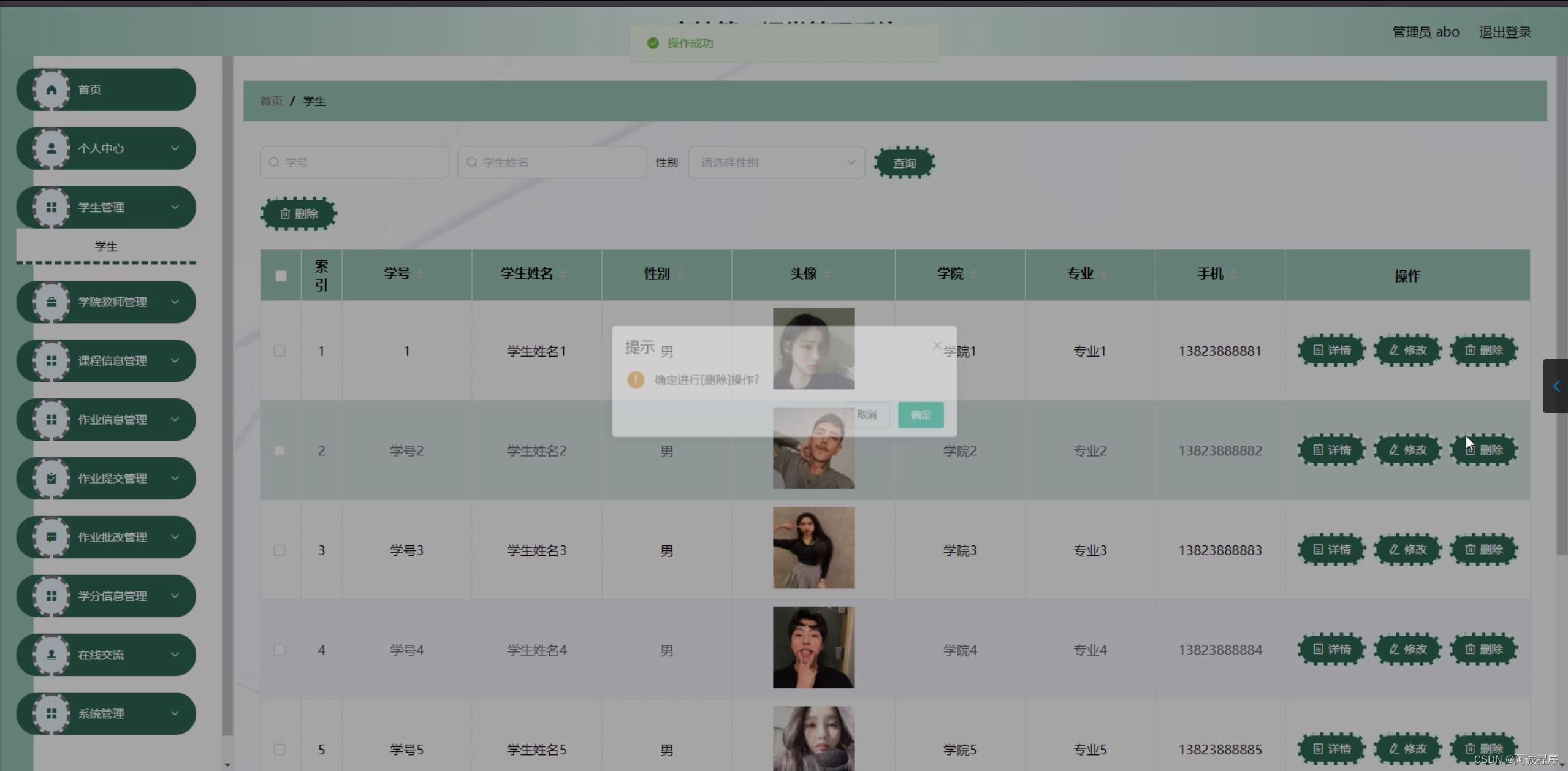
Task: Click the 在线交流 user icon
Action: coord(51,655)
